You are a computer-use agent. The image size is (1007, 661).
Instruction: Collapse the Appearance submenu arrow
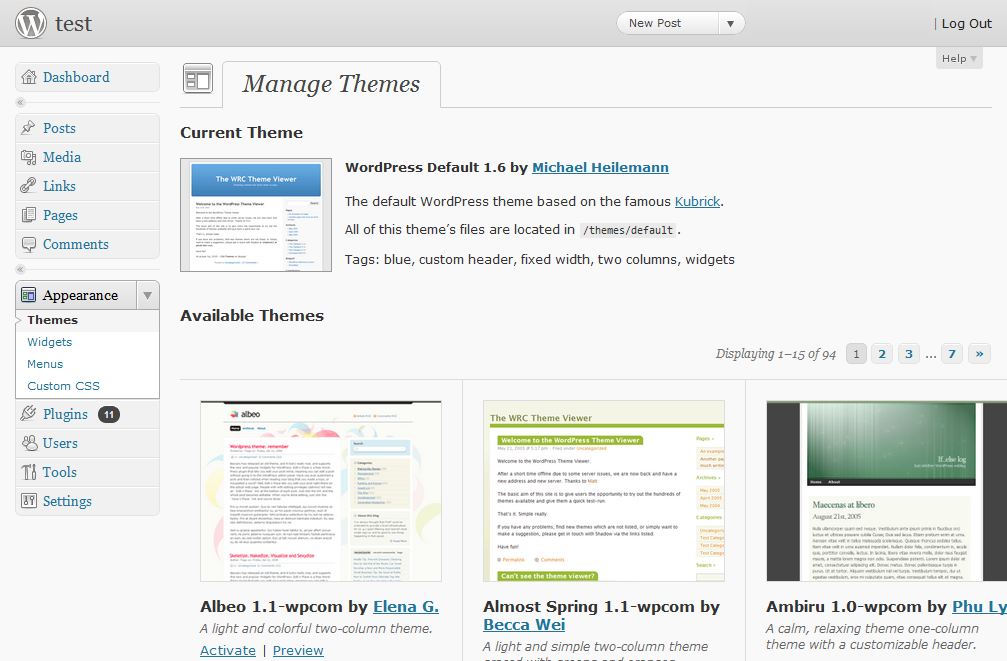coord(148,295)
